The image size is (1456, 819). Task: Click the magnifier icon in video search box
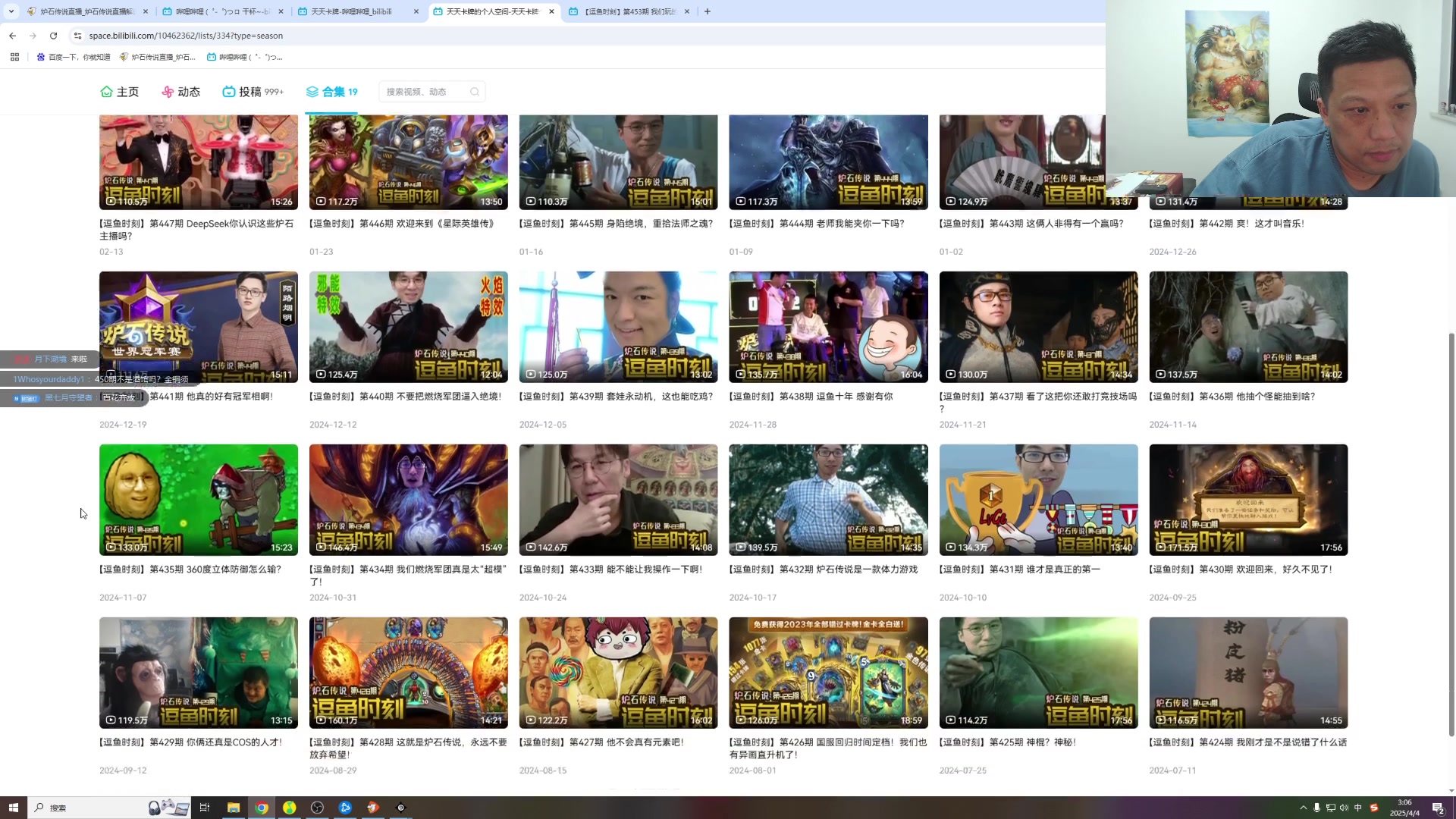(475, 92)
